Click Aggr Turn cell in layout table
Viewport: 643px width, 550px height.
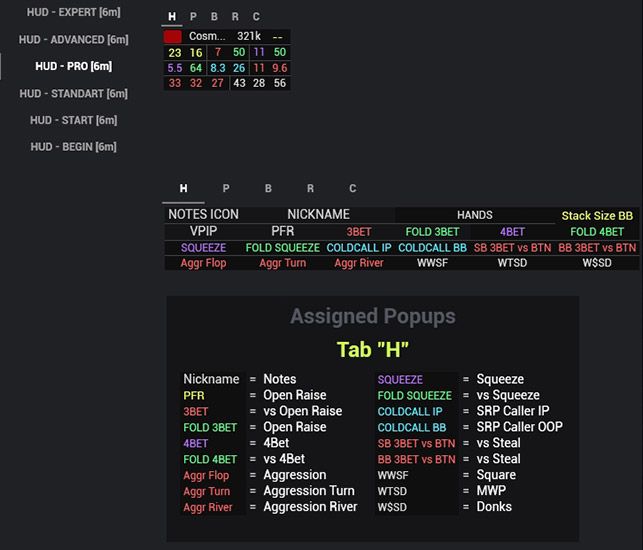[x=283, y=263]
